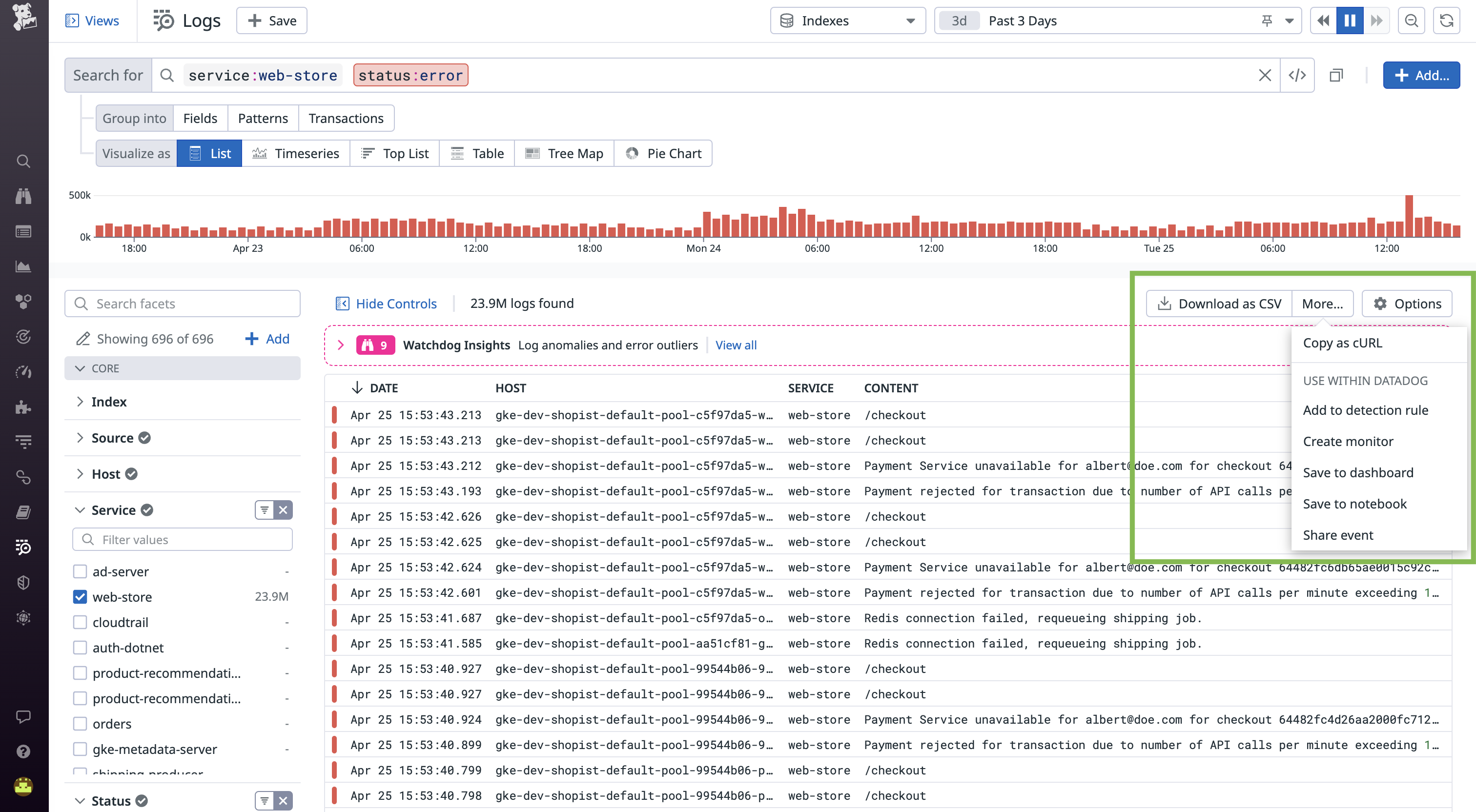Clear the search query with the X icon
1476x812 pixels.
(x=1265, y=75)
